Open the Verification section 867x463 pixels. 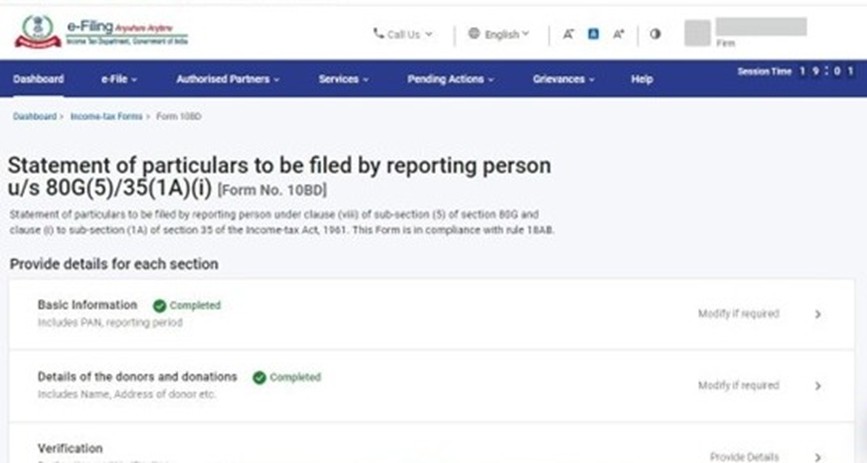431,443
